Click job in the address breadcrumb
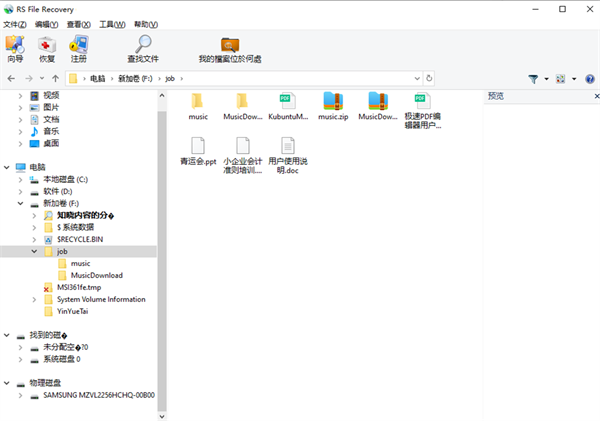 170,78
